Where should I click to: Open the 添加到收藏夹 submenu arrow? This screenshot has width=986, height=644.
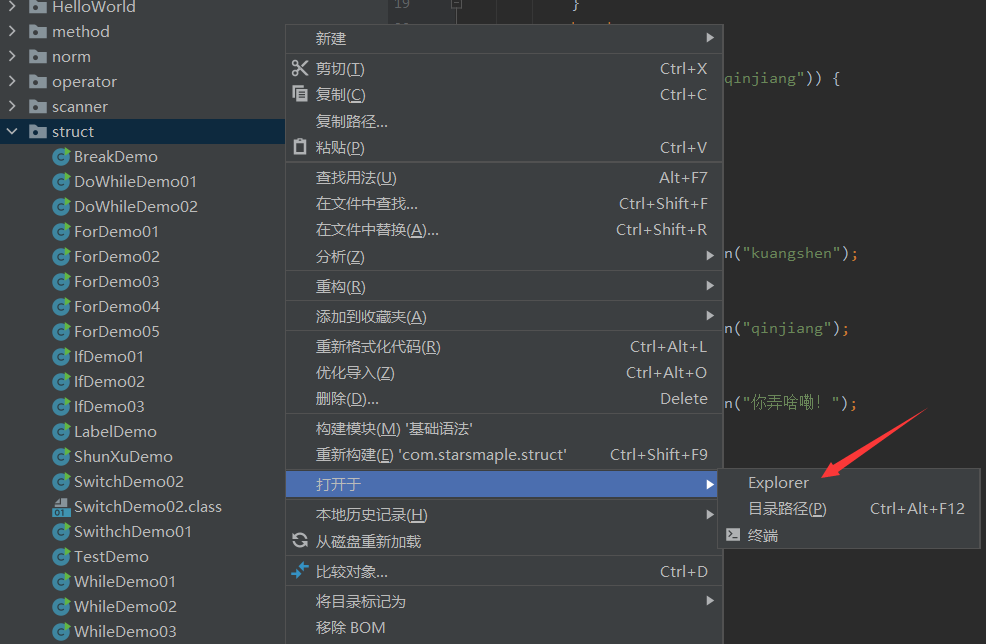(x=710, y=316)
